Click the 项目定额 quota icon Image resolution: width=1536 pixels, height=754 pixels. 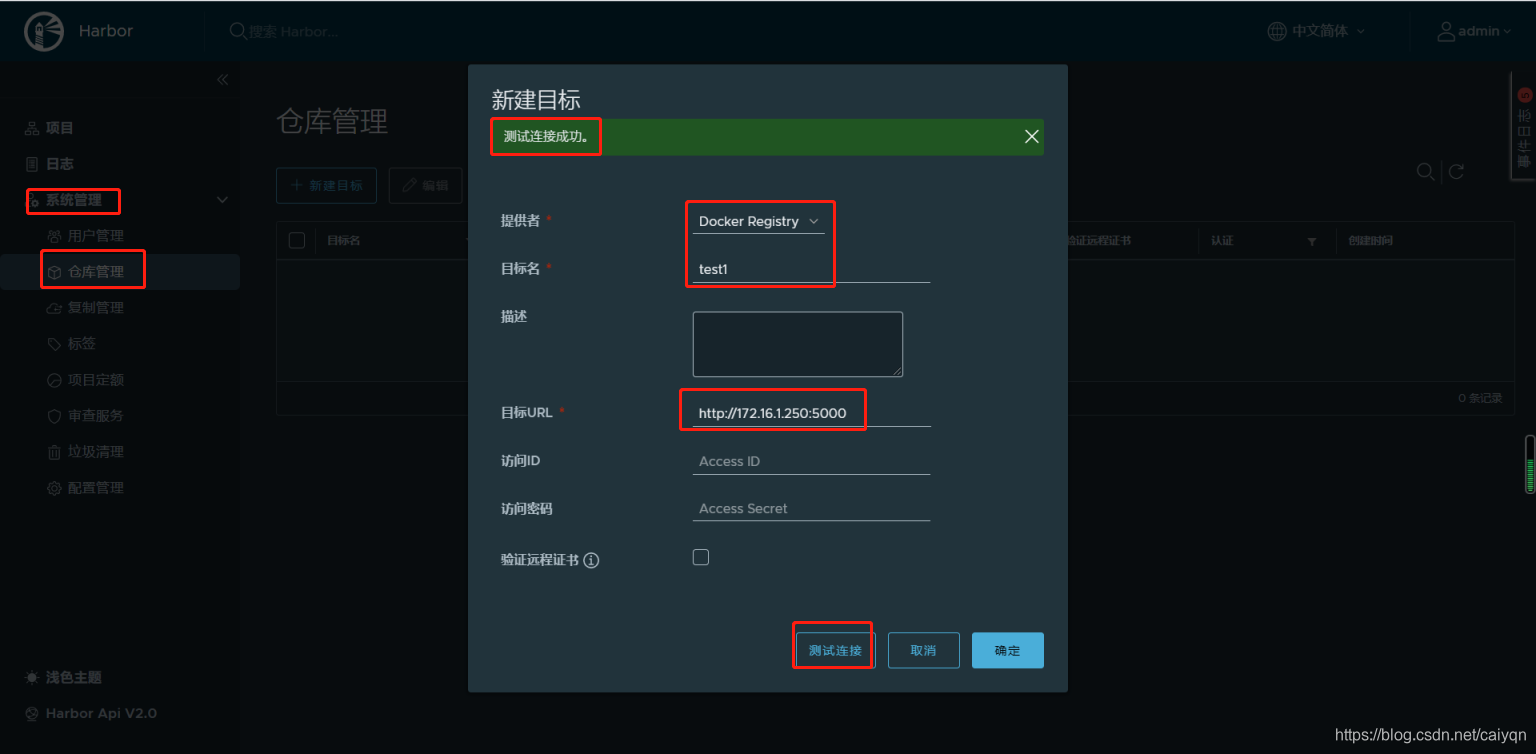pyautogui.click(x=54, y=380)
